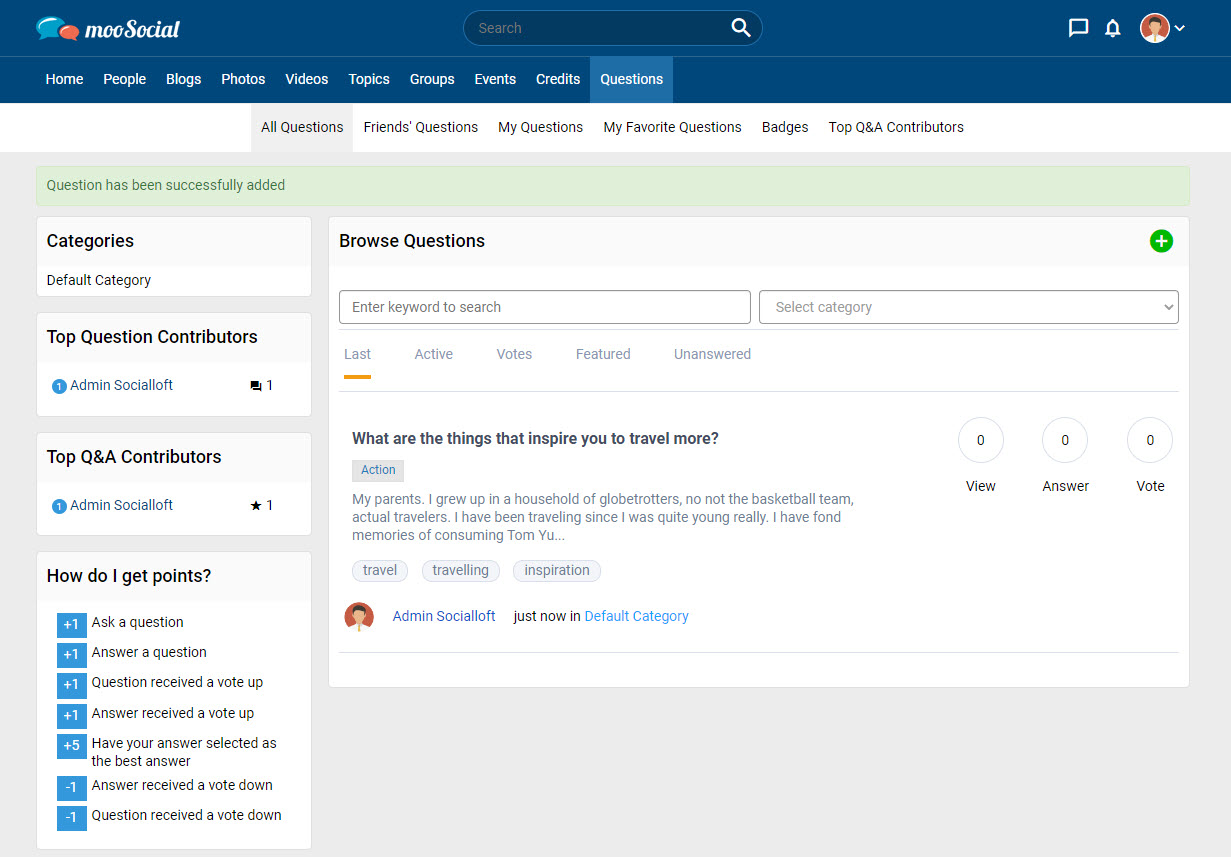This screenshot has width=1231, height=857.
Task: Open the Questions menu
Action: [x=632, y=79]
